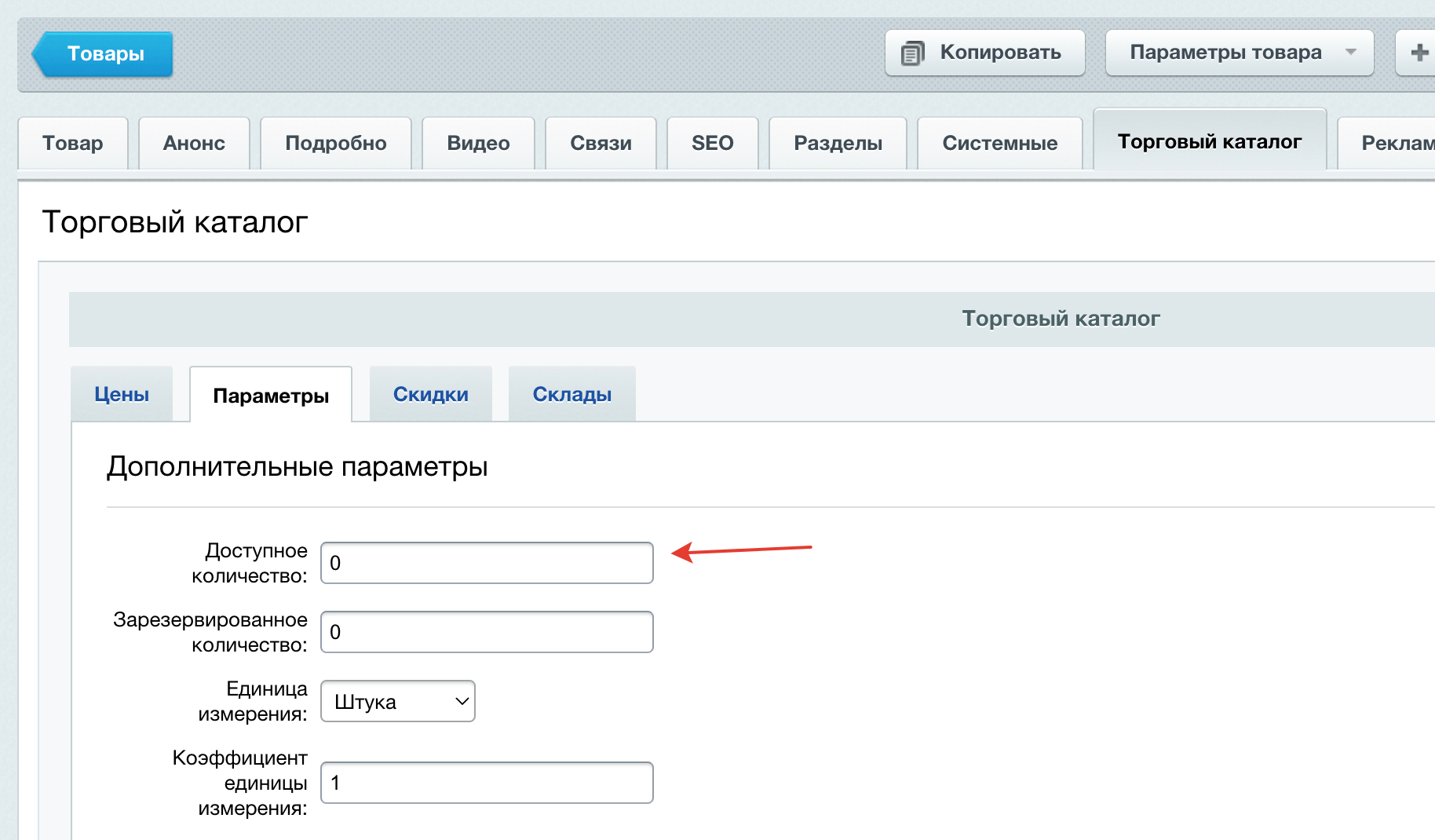Click the Торговый каталог section header bar

752,319
